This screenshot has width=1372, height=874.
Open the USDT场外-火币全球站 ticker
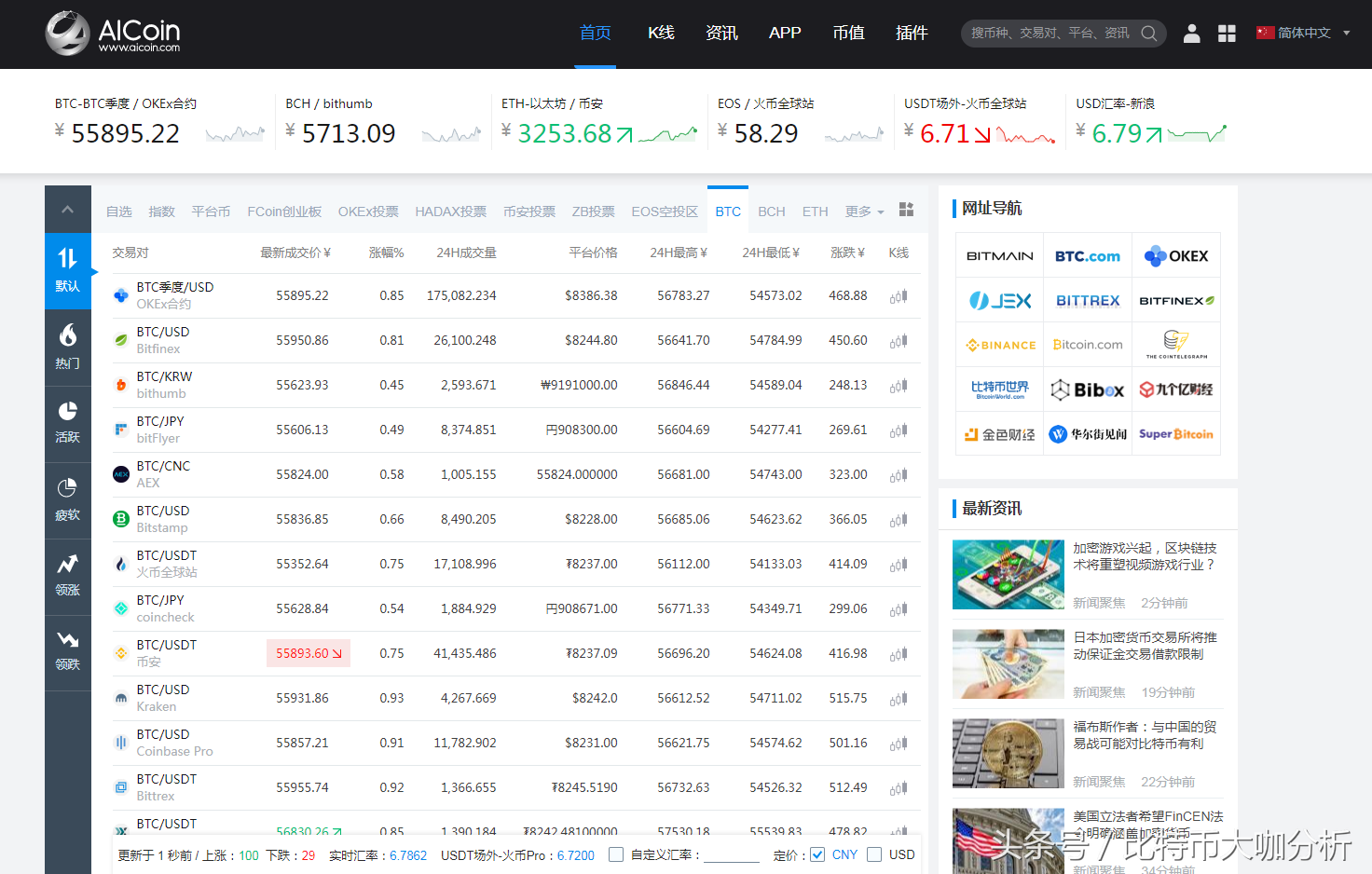981,123
